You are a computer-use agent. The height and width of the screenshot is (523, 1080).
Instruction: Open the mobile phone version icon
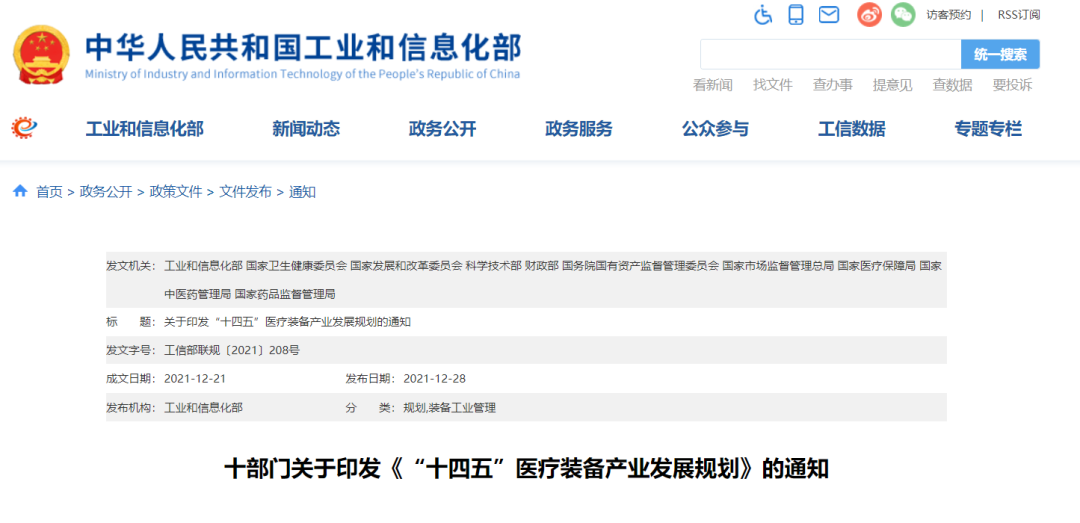796,15
